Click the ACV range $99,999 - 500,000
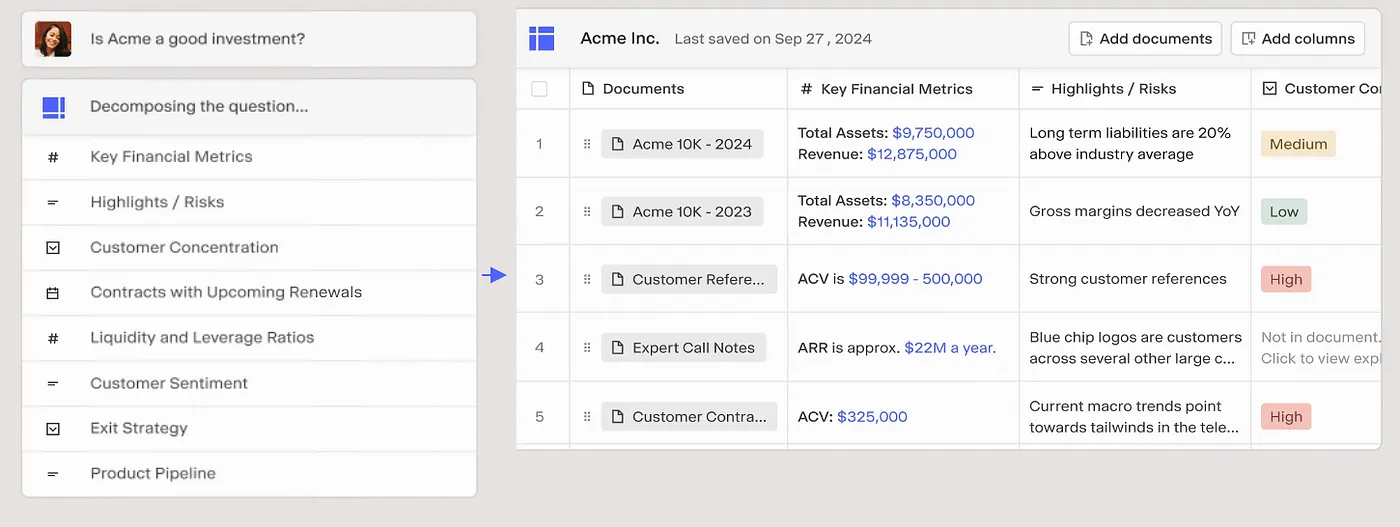The height and width of the screenshot is (527, 1400). click(x=915, y=279)
